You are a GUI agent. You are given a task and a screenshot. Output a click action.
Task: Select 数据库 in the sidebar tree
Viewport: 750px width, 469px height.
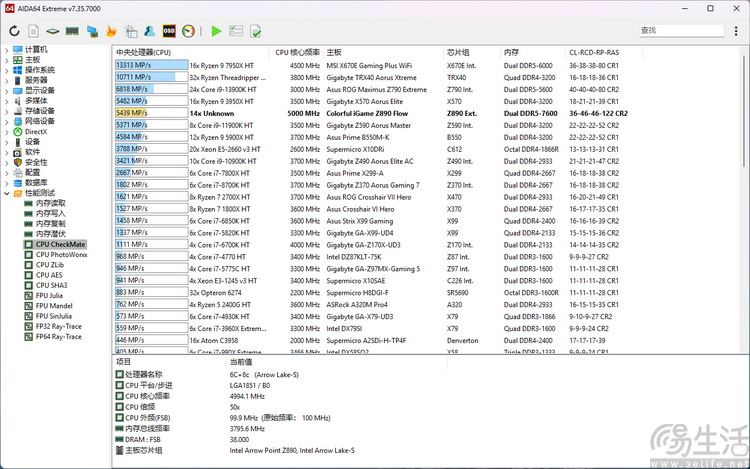click(x=36, y=183)
